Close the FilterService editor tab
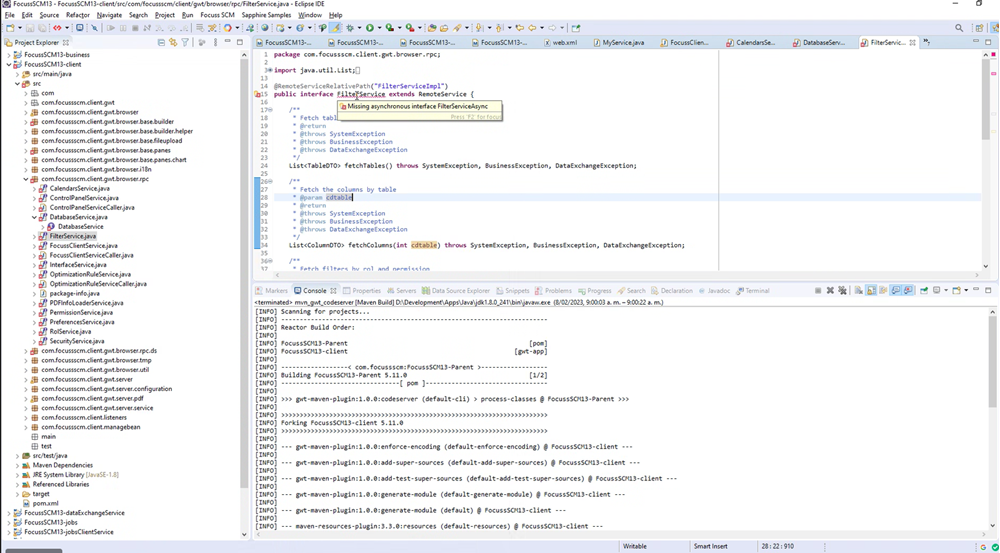The width and height of the screenshot is (1000, 553). [x=913, y=43]
